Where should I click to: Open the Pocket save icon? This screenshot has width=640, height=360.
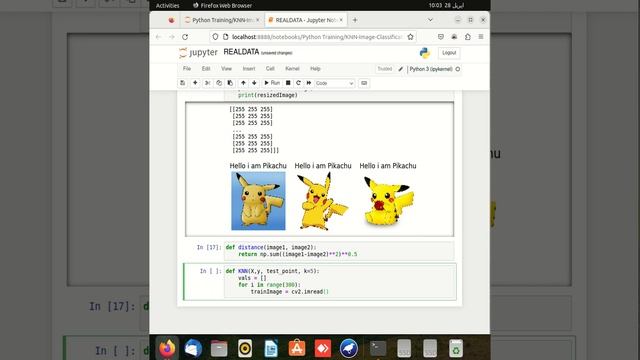point(441,37)
